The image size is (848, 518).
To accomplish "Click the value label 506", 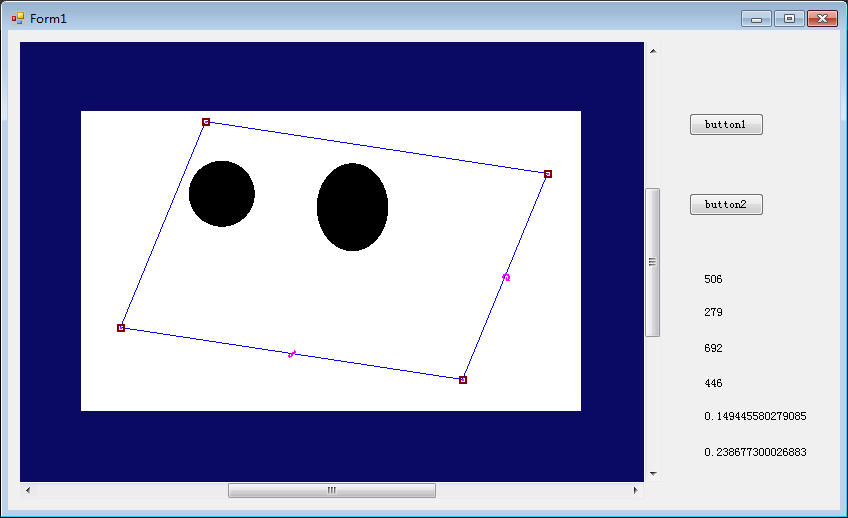I will point(713,279).
